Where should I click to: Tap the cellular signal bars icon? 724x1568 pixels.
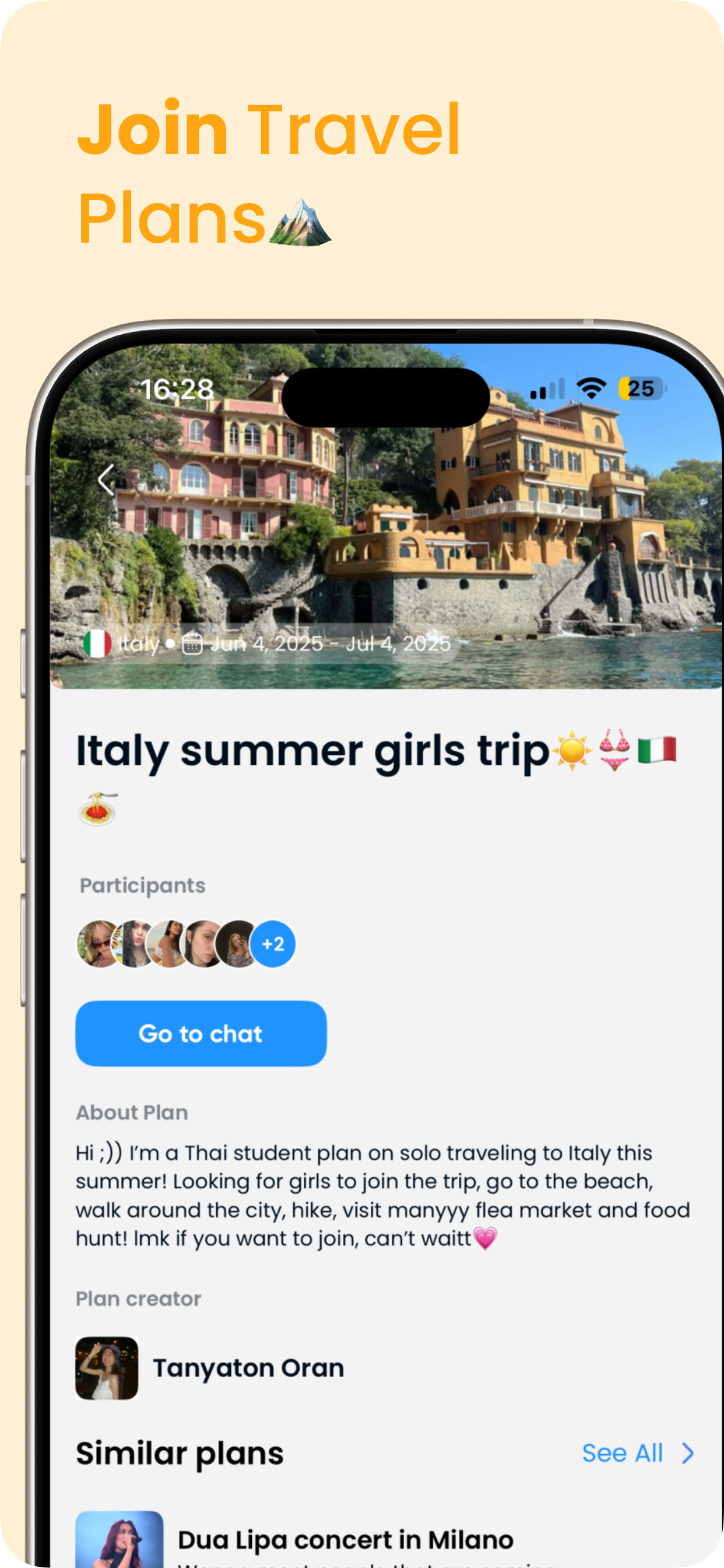[547, 389]
